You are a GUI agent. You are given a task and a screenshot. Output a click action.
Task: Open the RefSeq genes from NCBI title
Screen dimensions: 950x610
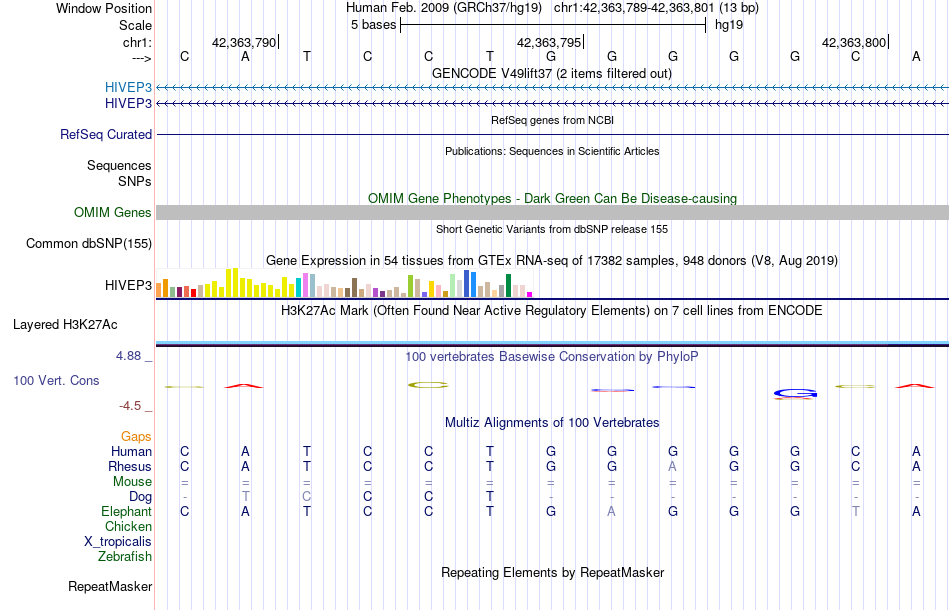click(552, 120)
